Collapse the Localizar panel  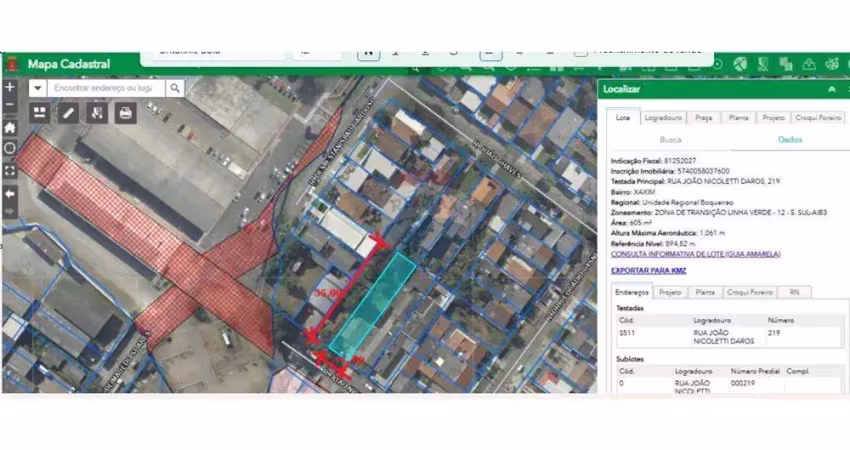click(x=831, y=89)
